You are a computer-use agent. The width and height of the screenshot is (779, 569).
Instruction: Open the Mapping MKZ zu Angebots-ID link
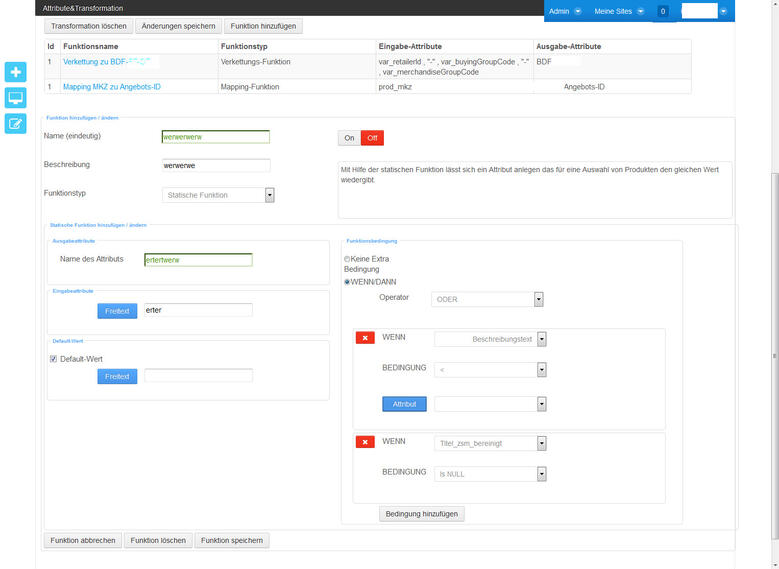[112, 87]
